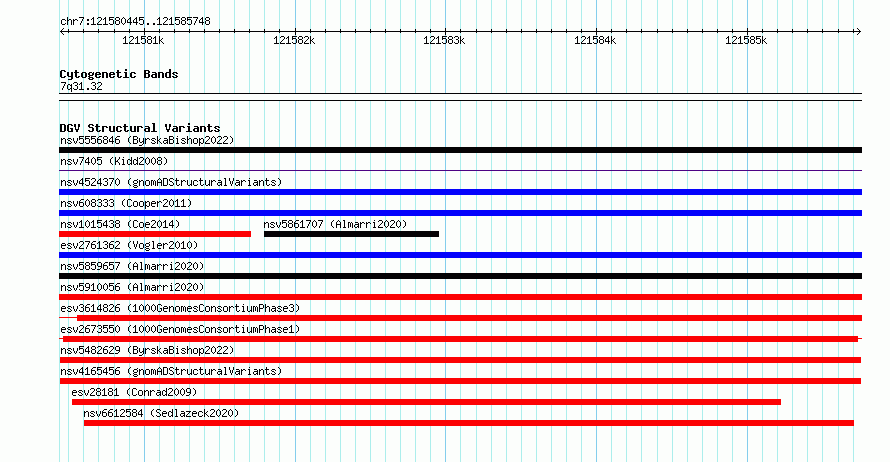The height and width of the screenshot is (462, 890).
Task: Open the nsv6612584 (Sedlazeck2020) label
Action: coord(161,413)
